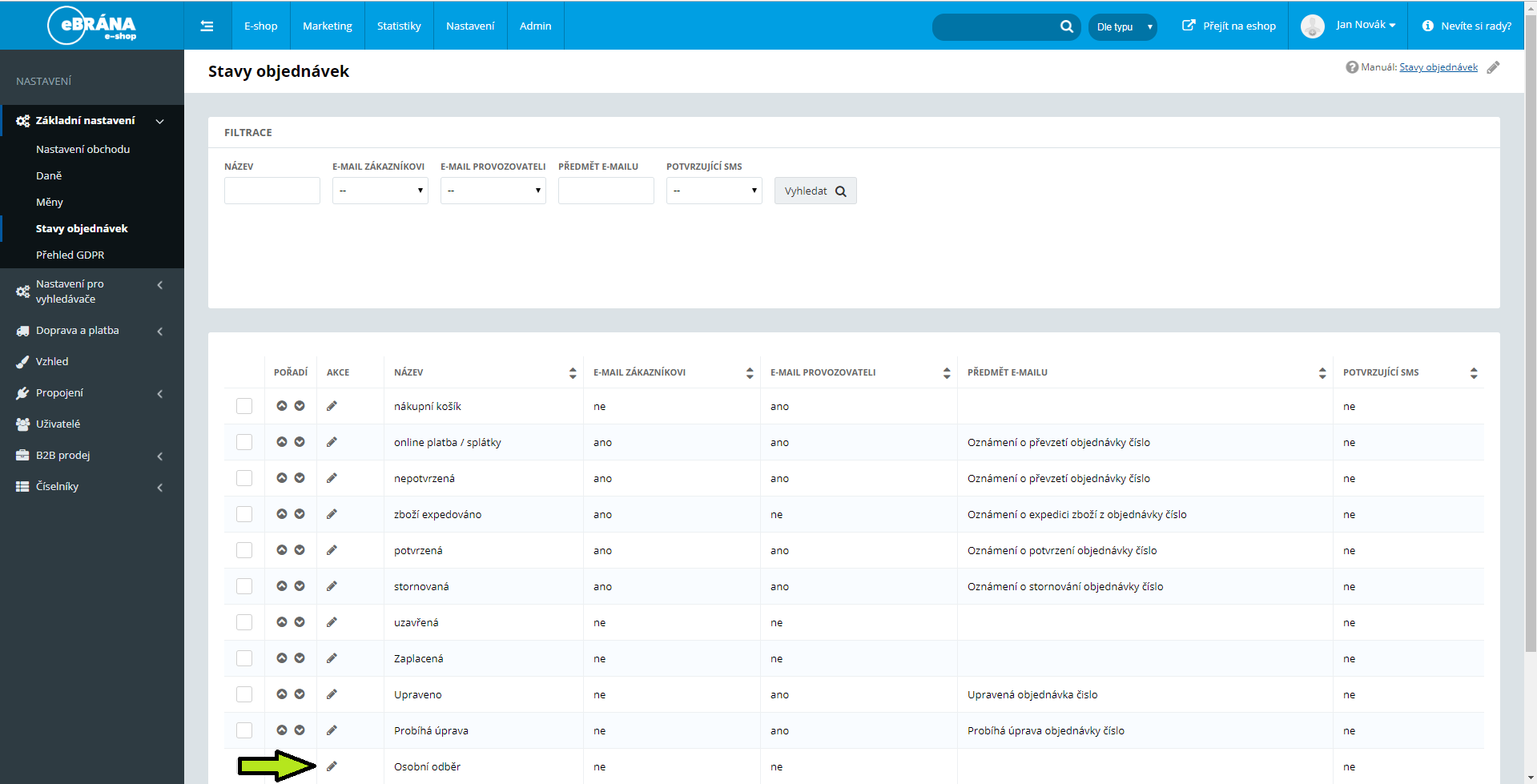Image resolution: width=1537 pixels, height=784 pixels.
Task: Move 'nákupní košík' down in order
Action: pyautogui.click(x=300, y=406)
